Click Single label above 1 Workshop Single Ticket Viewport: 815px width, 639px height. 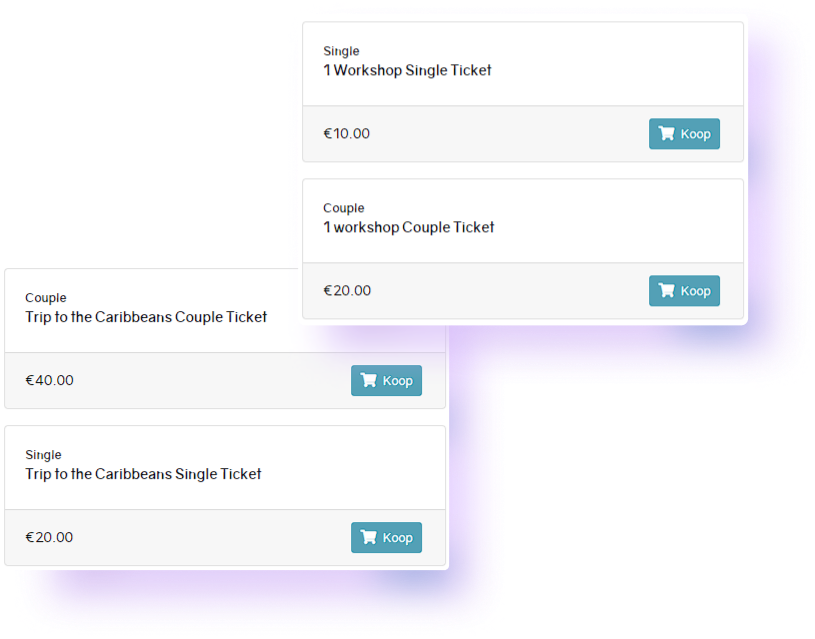click(341, 51)
